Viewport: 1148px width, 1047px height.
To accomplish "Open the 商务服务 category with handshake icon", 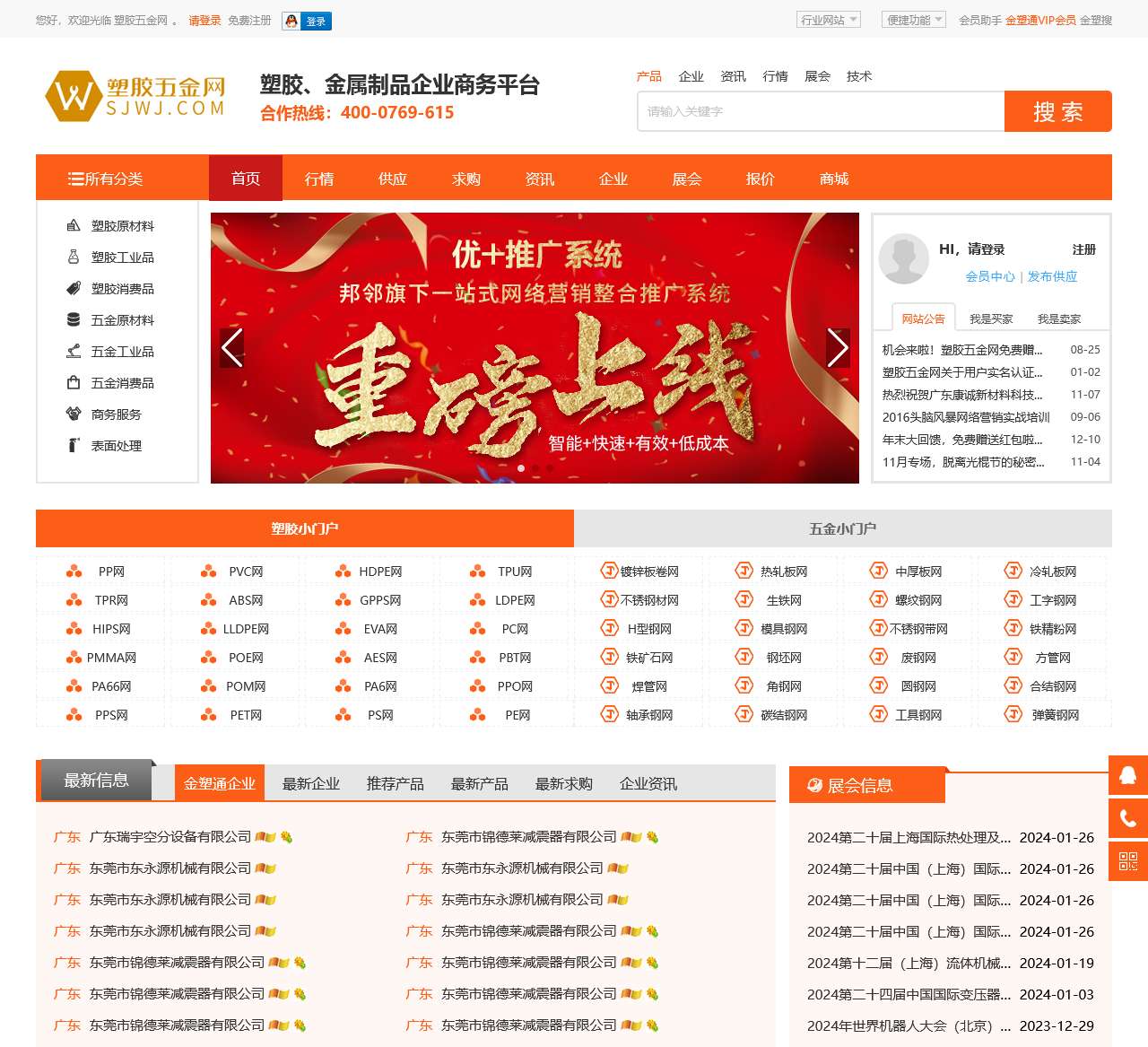I will pos(74,414).
